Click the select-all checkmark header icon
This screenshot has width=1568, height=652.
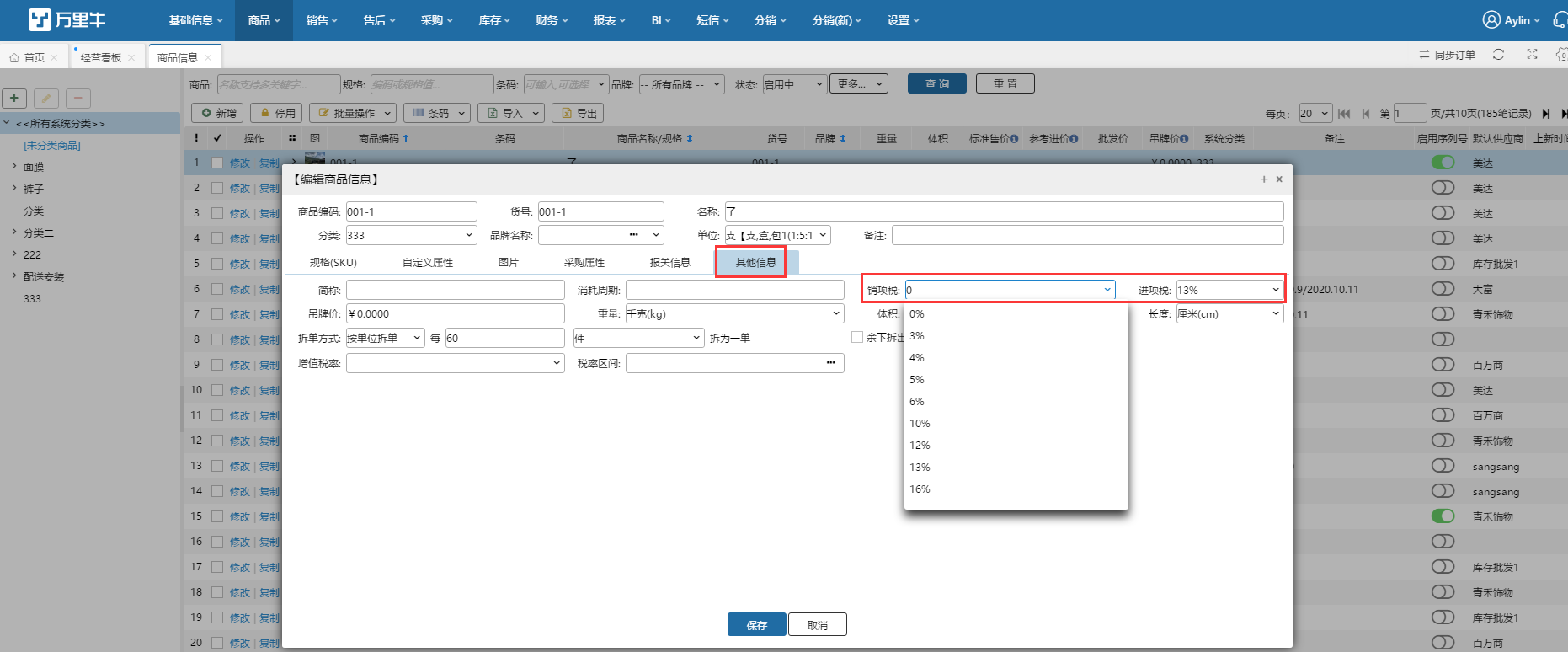[217, 138]
